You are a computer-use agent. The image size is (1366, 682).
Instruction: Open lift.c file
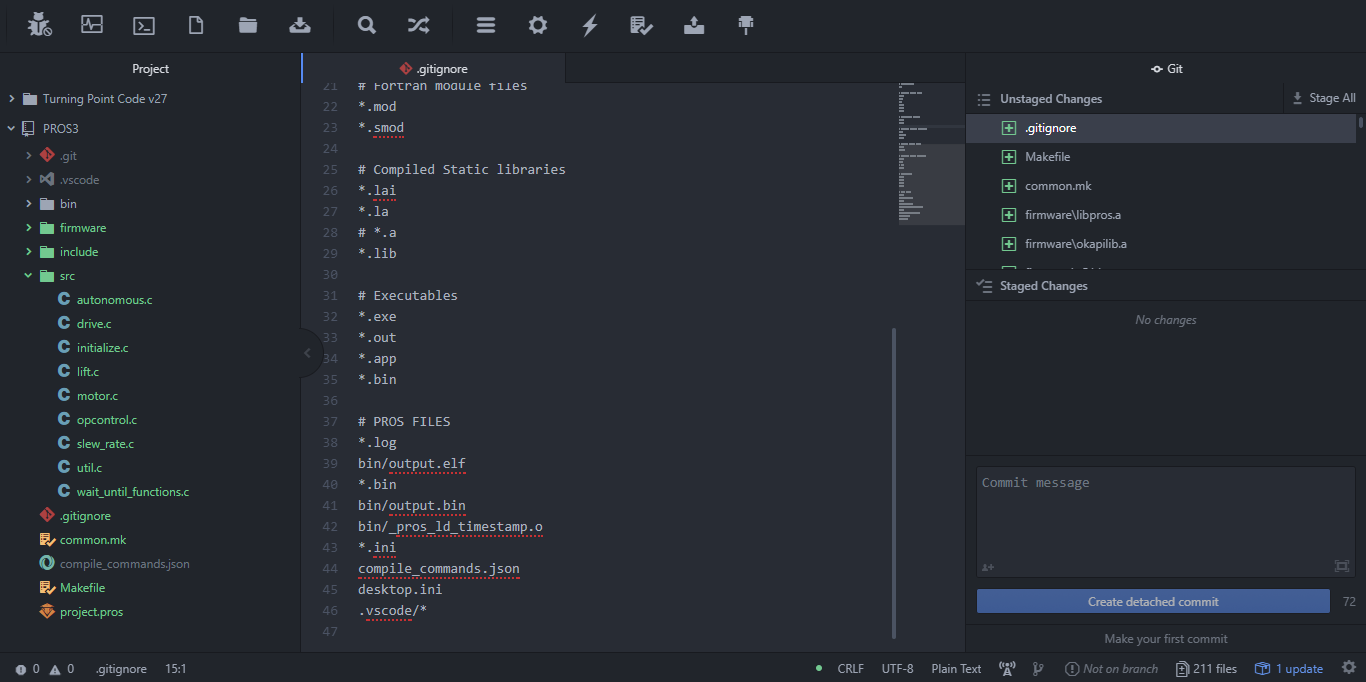(x=88, y=372)
